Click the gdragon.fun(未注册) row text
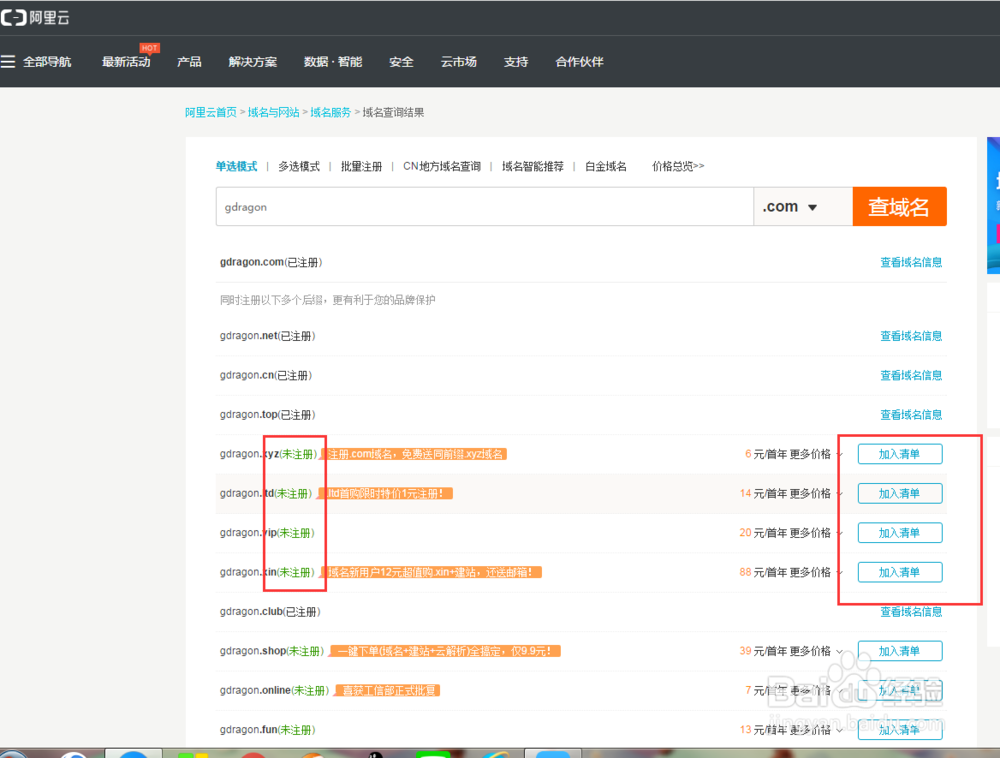This screenshot has height=758, width=1000. click(268, 730)
